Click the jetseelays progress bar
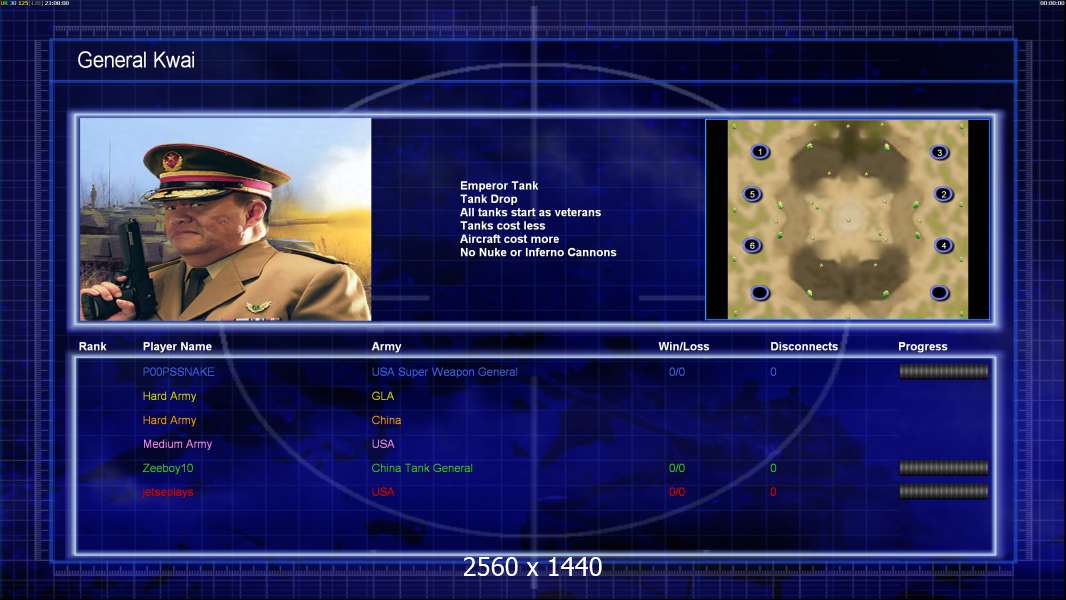 (x=944, y=491)
